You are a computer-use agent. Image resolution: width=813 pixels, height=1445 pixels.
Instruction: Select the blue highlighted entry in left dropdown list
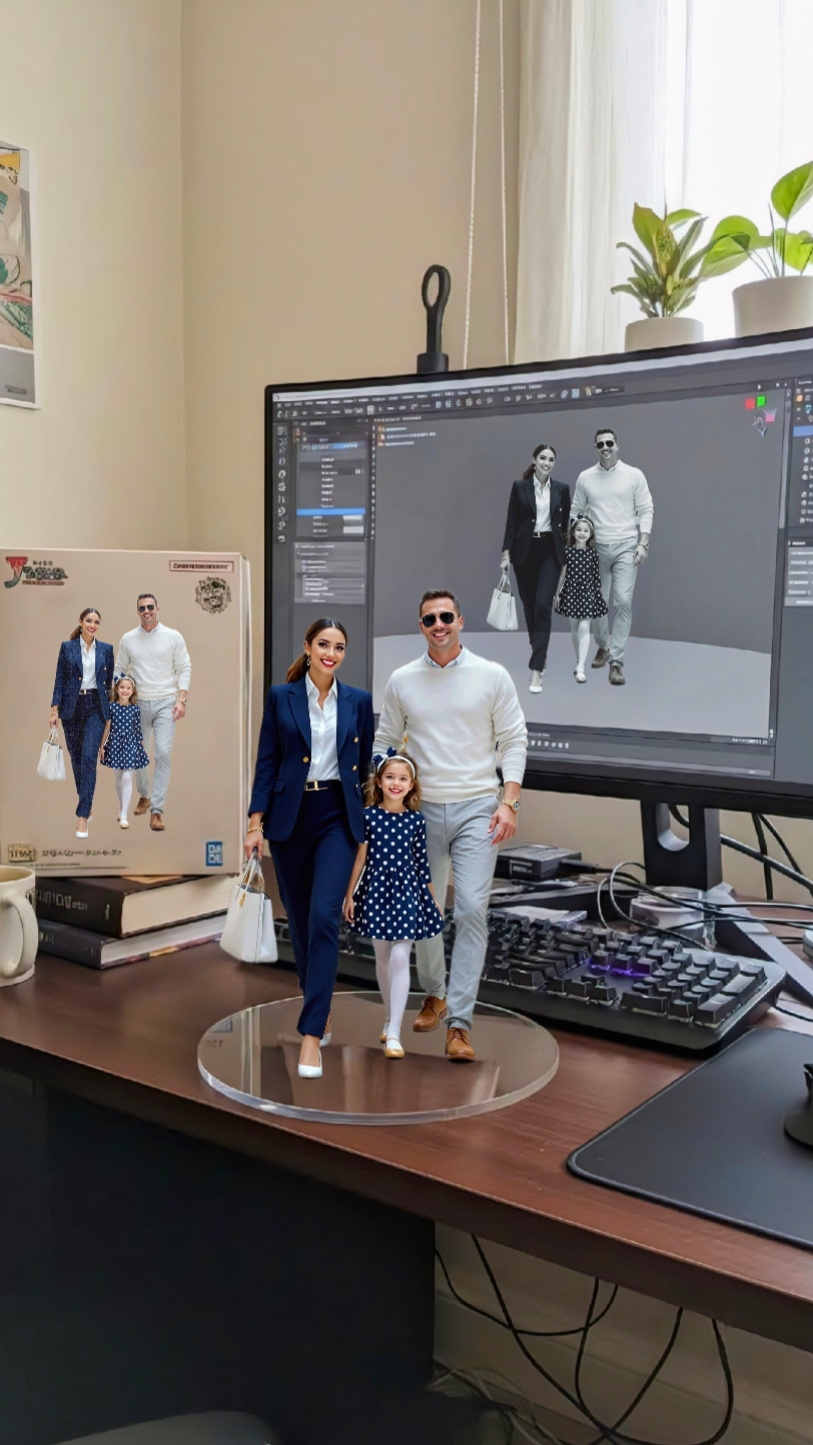[330, 511]
